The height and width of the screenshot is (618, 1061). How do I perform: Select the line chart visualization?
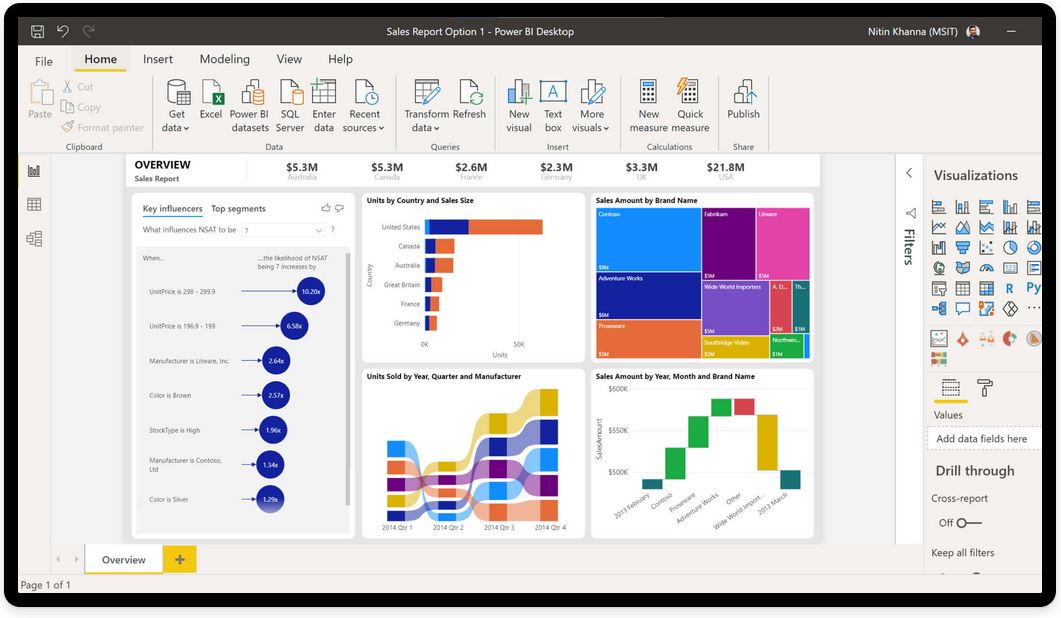(x=939, y=227)
